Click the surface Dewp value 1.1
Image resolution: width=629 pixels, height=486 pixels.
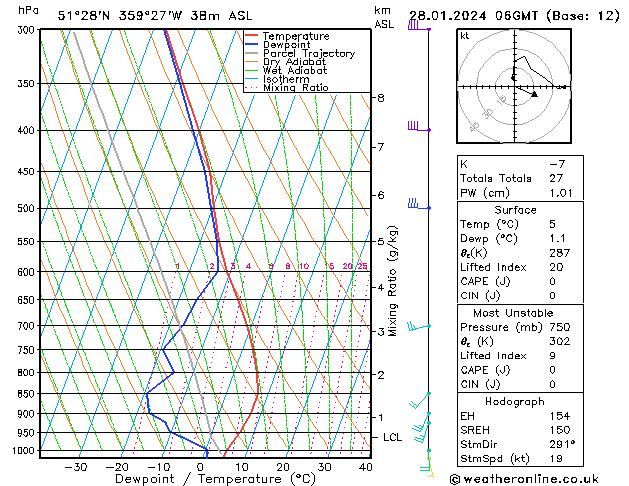pos(558,239)
